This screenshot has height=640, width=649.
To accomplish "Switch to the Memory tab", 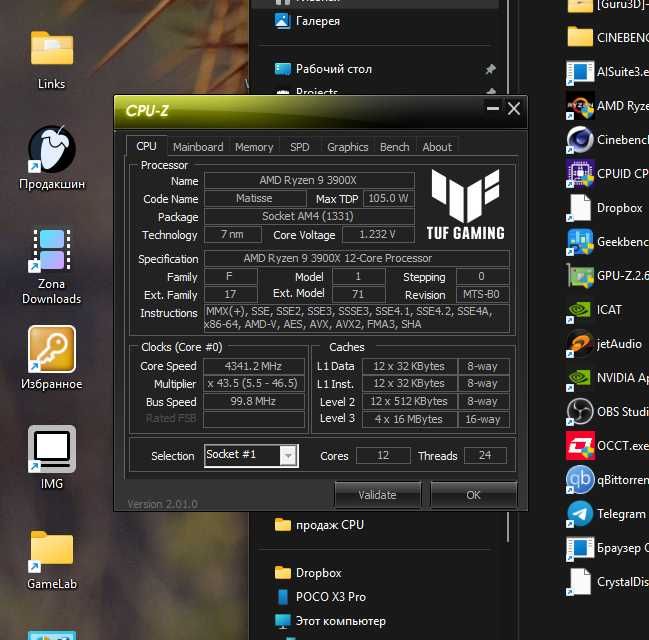I will [254, 147].
